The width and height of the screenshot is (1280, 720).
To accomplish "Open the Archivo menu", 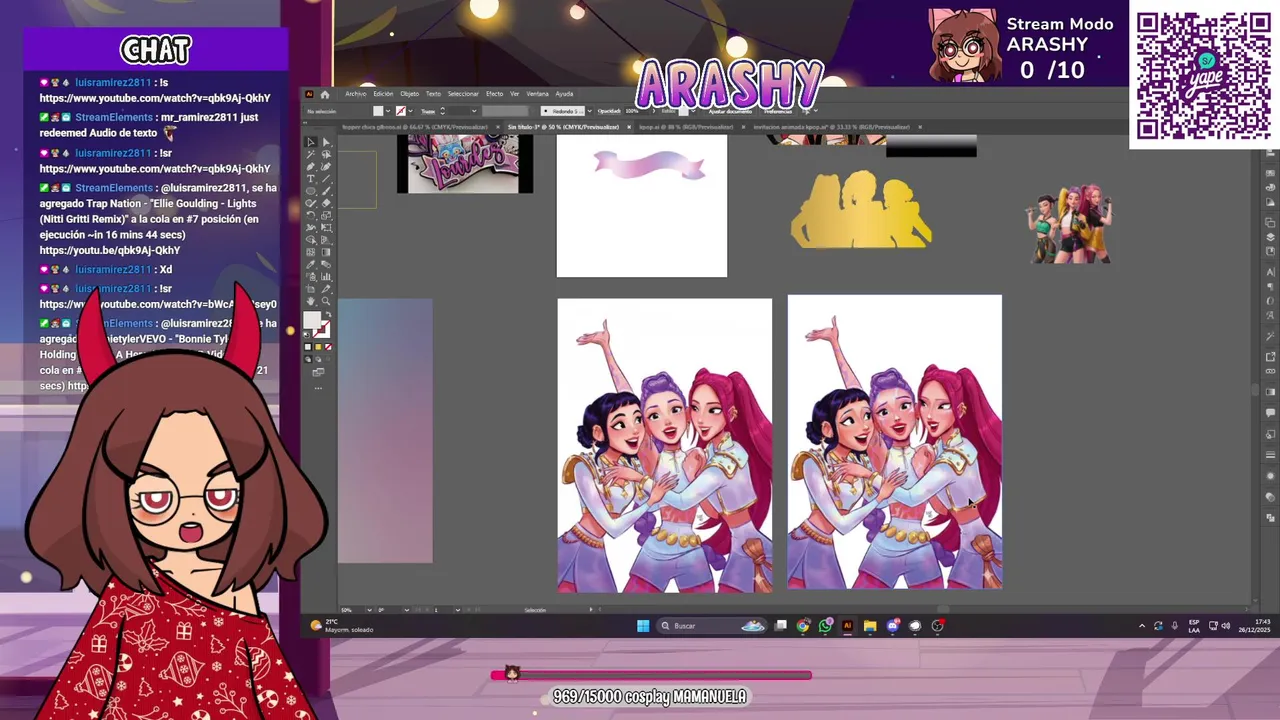I will coord(356,94).
